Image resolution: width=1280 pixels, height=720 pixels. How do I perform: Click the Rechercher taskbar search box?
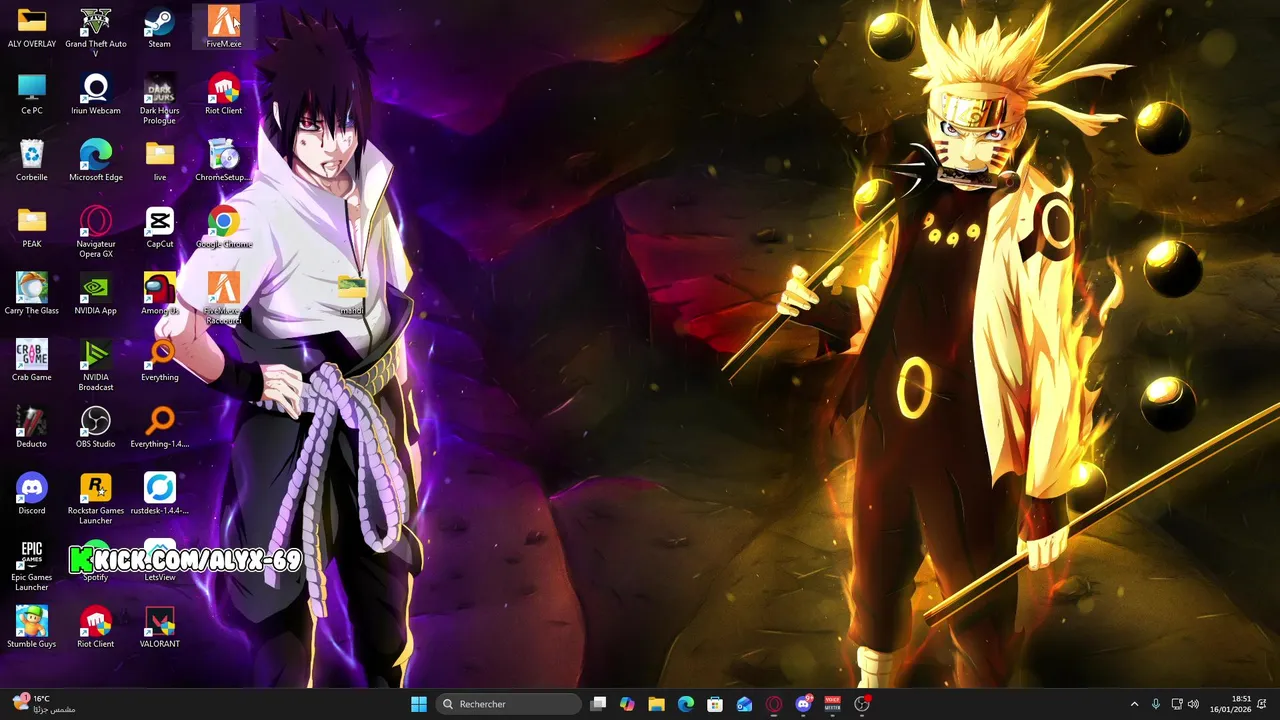click(x=509, y=704)
